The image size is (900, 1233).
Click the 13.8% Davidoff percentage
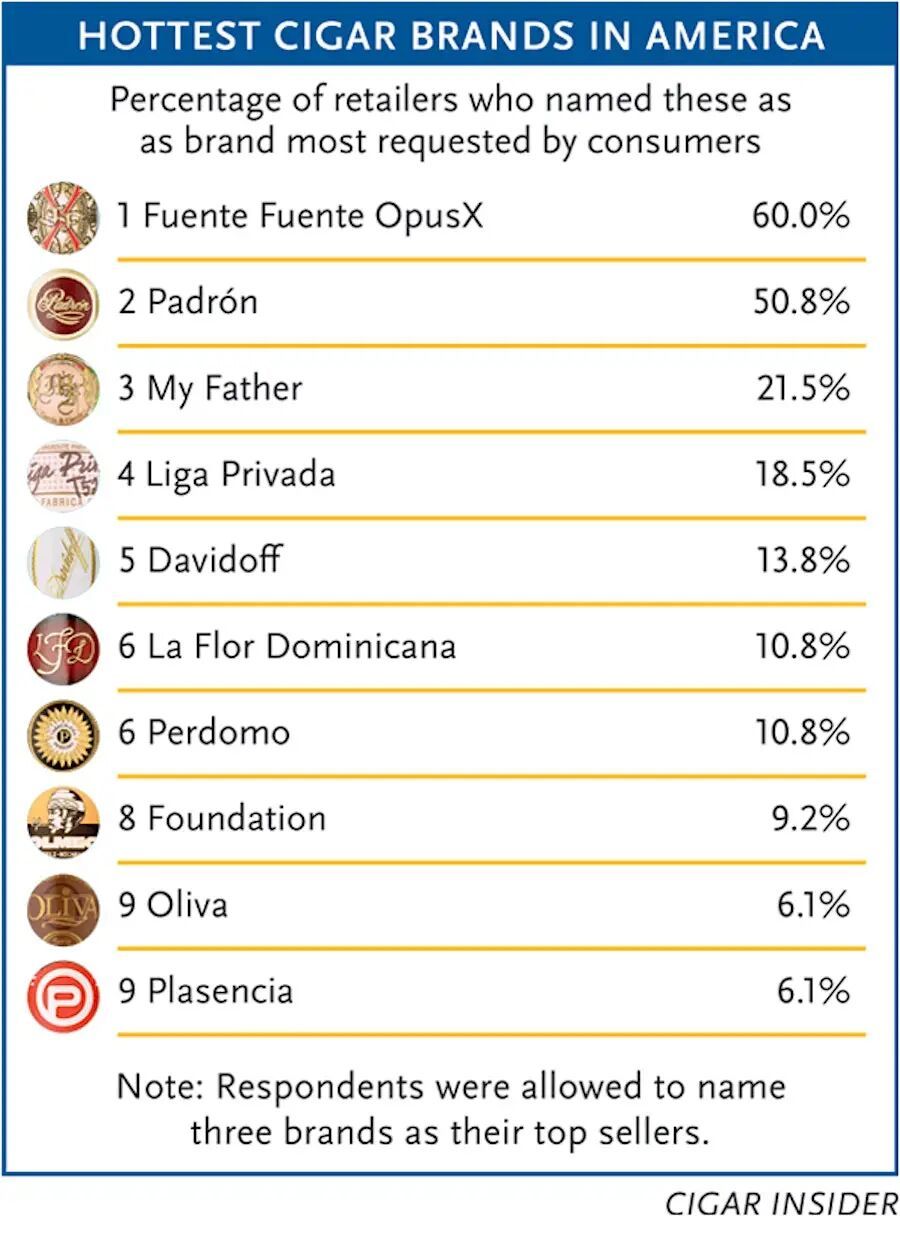point(800,560)
